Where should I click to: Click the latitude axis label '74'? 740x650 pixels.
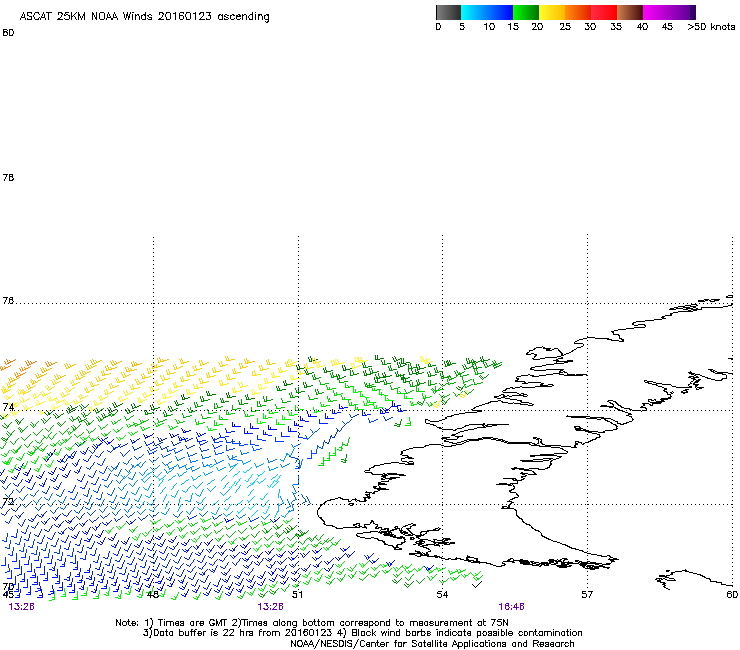coord(8,407)
